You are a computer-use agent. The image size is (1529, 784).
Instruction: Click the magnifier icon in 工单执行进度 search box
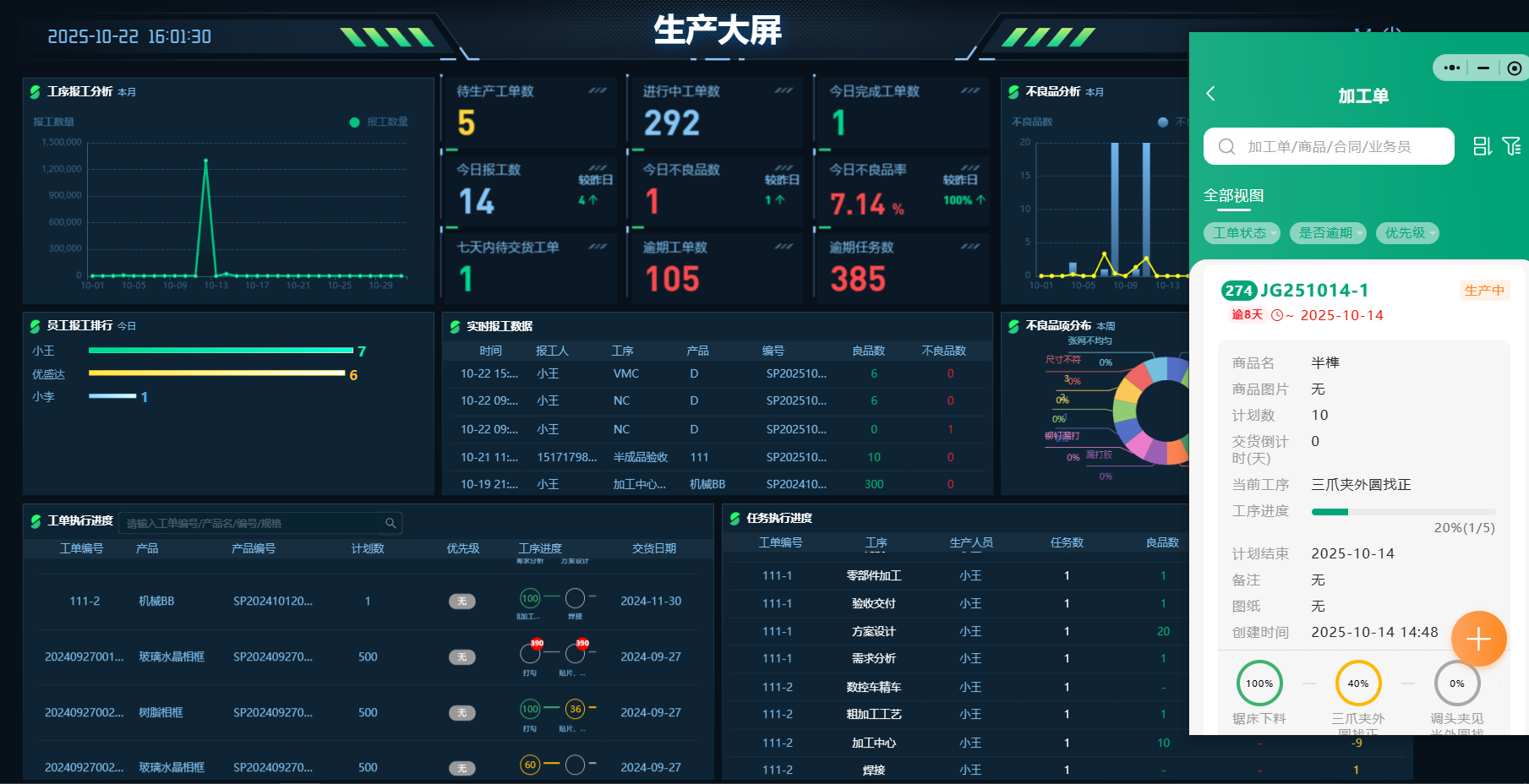point(390,523)
